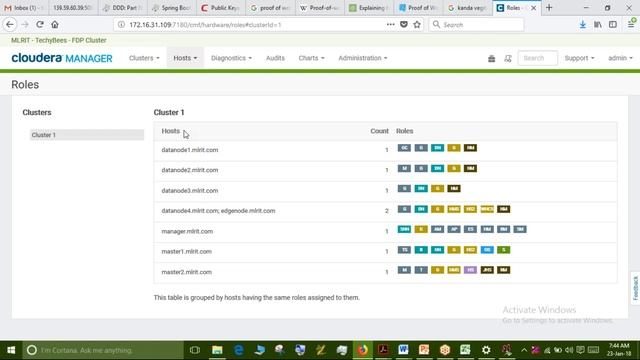Bookmark this page with the star icon
640x360 pixels.
(x=417, y=24)
